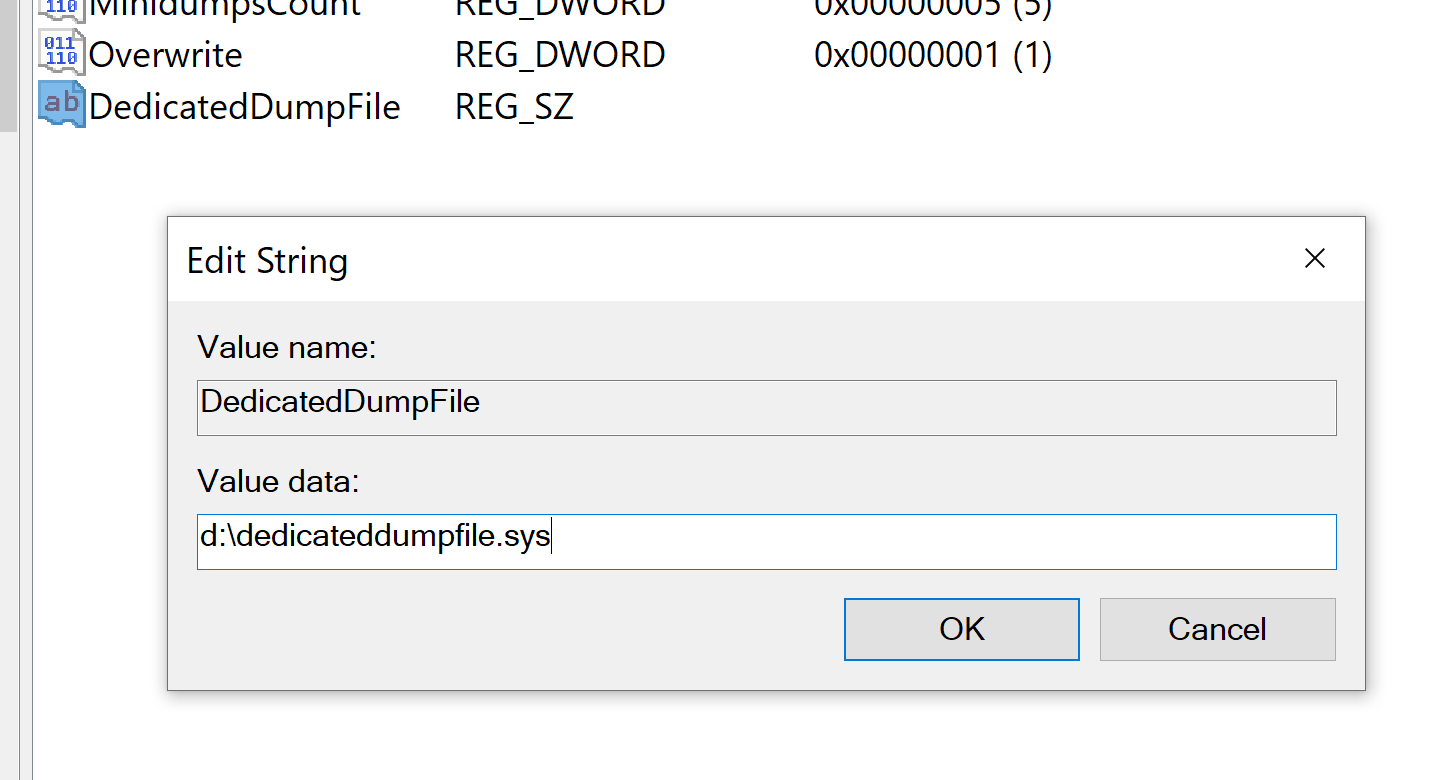Confirm the edit with OK
The height and width of the screenshot is (780, 1454).
click(x=962, y=629)
